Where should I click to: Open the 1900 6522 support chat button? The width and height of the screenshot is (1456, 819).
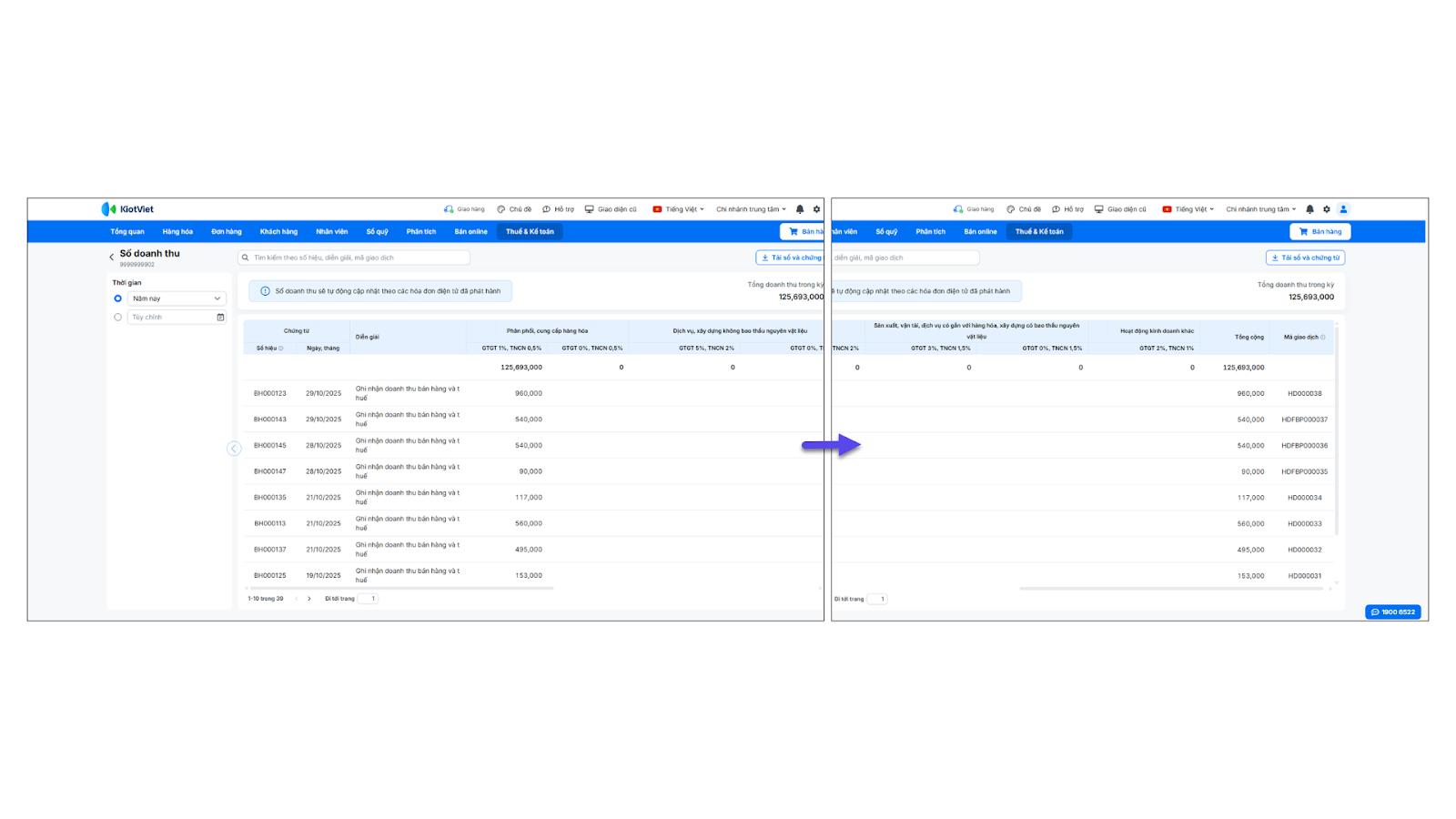click(x=1392, y=612)
